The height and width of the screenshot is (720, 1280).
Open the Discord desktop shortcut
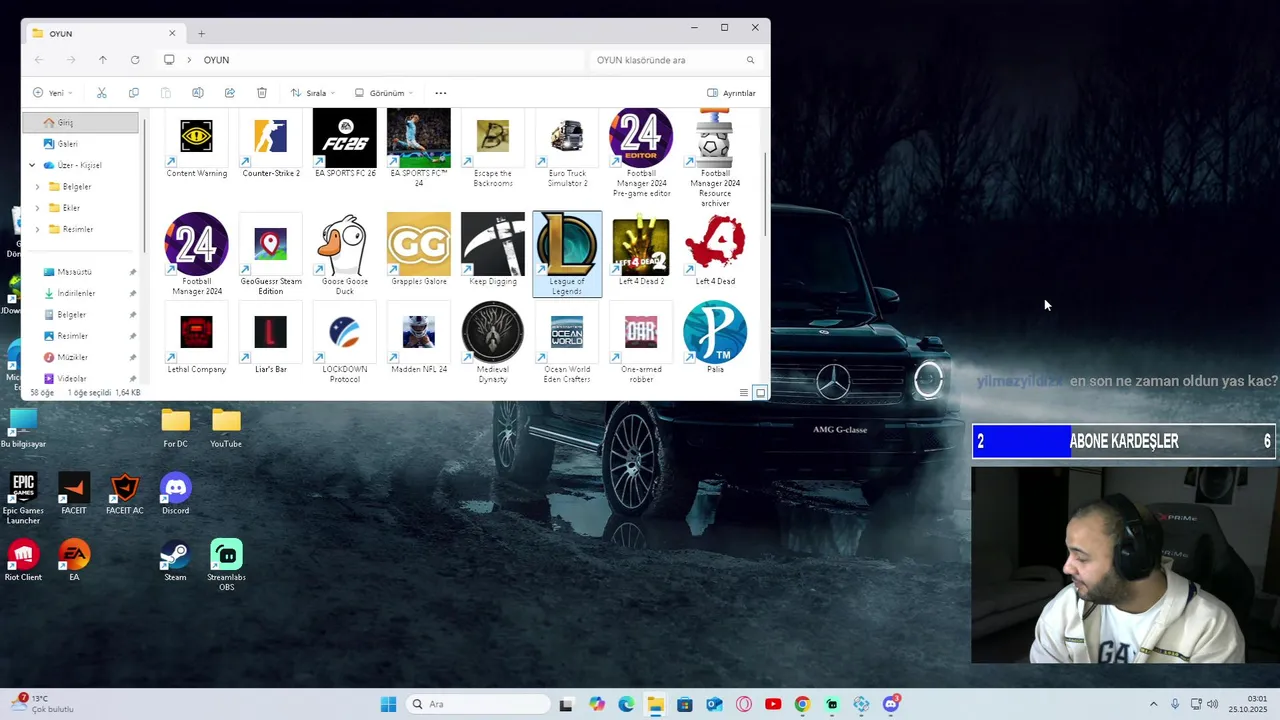[x=175, y=494]
